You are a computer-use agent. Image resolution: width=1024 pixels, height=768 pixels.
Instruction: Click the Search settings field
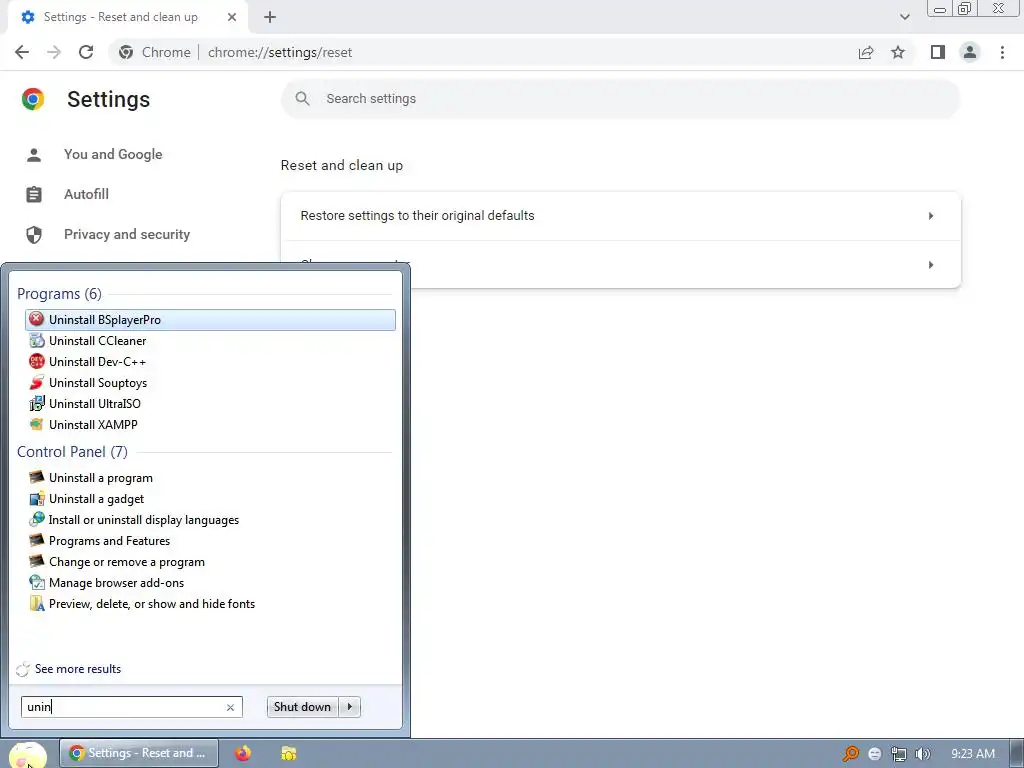620,99
